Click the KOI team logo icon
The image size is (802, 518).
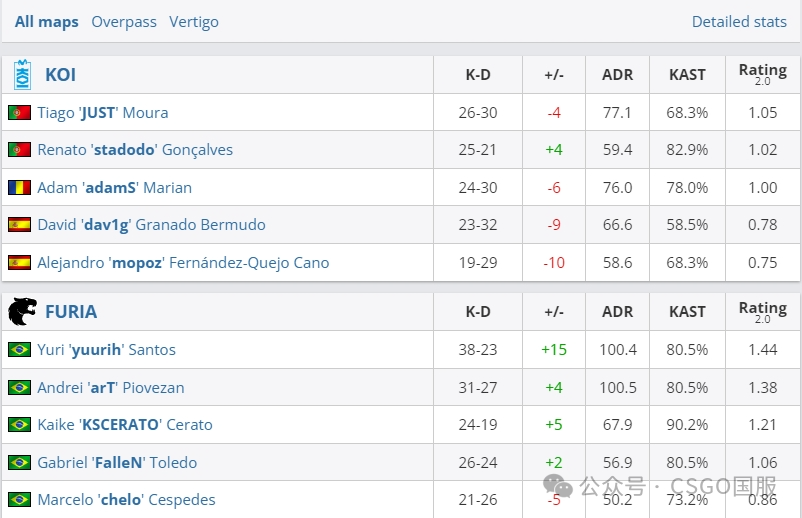tap(22, 75)
